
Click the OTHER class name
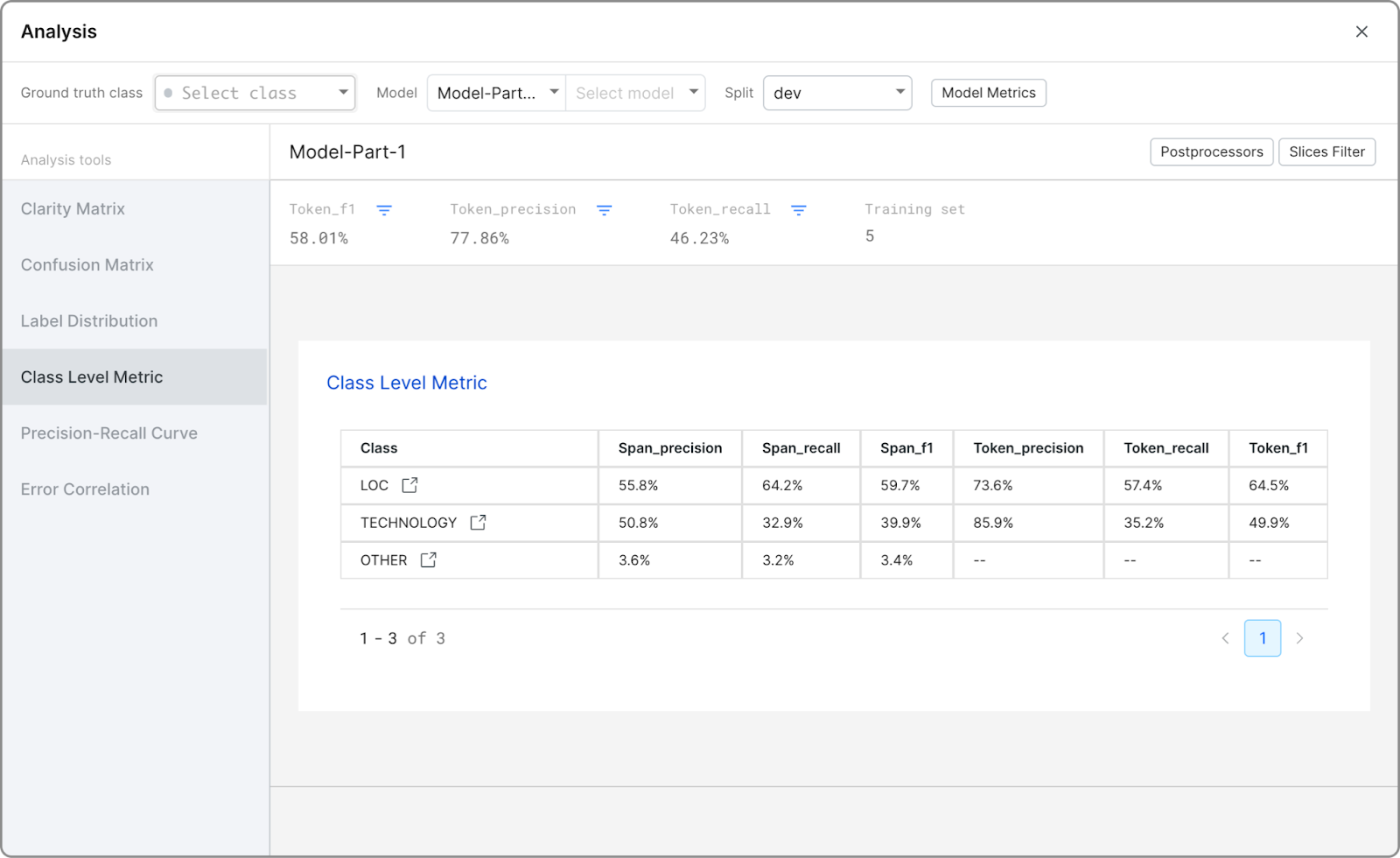(x=384, y=560)
